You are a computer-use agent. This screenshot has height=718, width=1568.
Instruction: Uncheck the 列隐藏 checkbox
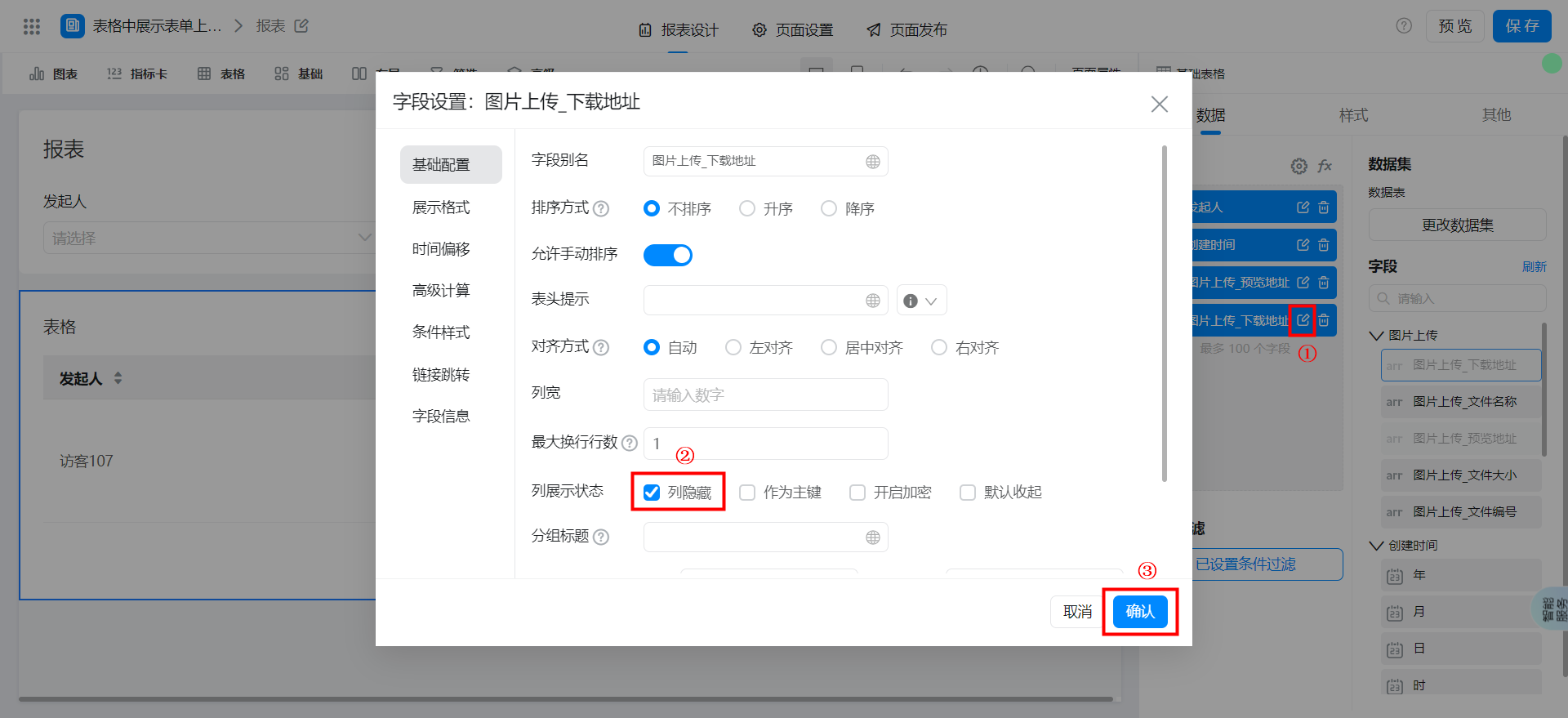coord(652,493)
